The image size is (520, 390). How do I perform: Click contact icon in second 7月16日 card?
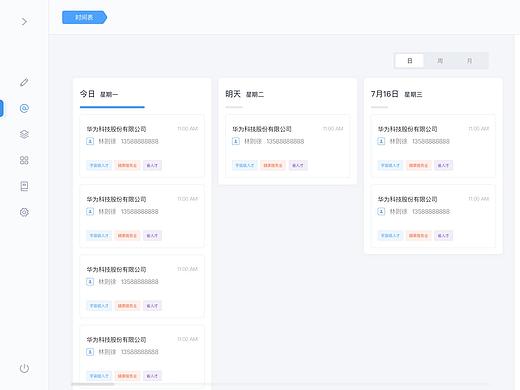381,212
